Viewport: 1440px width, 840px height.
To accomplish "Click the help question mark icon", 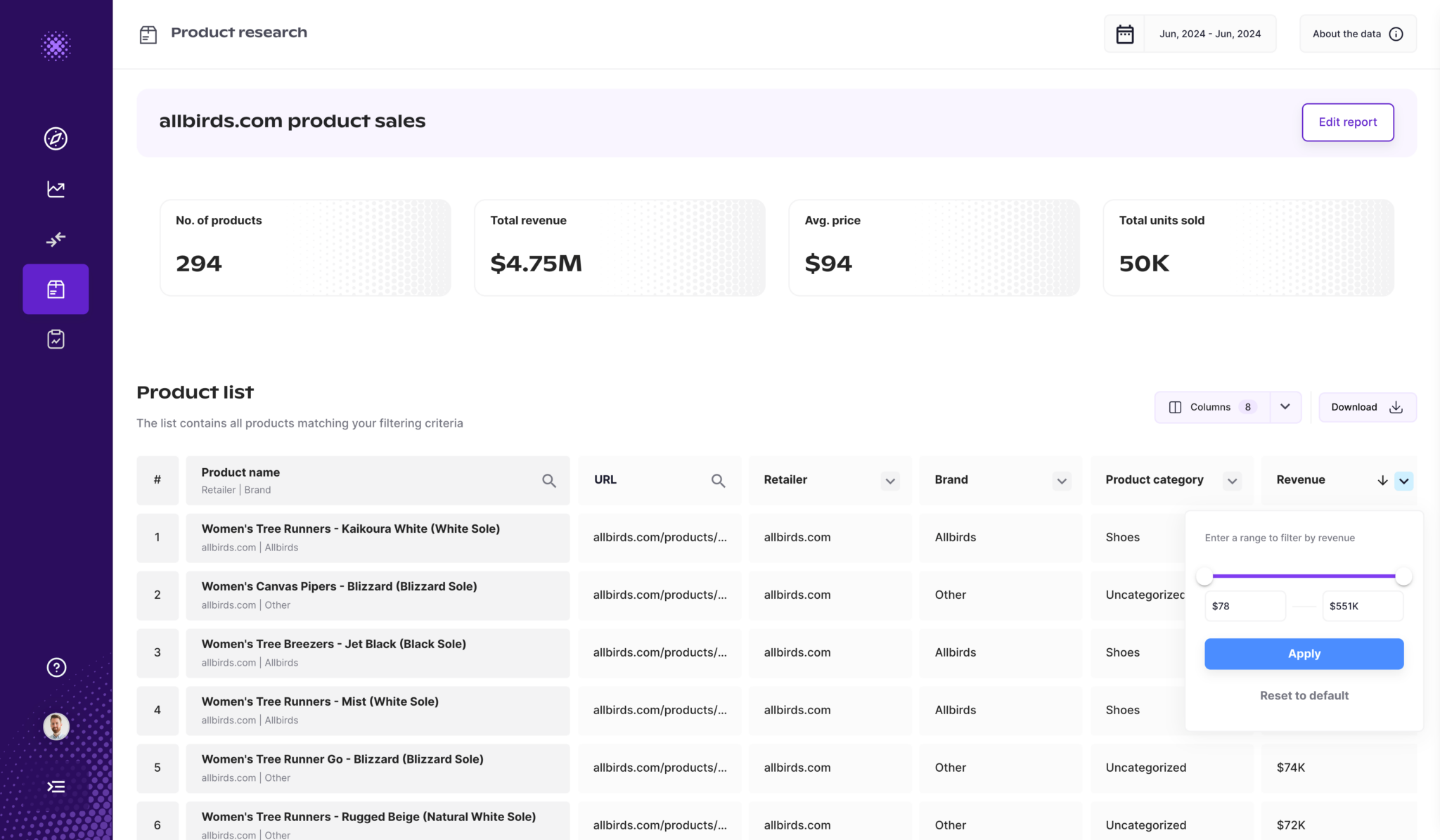I will [x=56, y=667].
